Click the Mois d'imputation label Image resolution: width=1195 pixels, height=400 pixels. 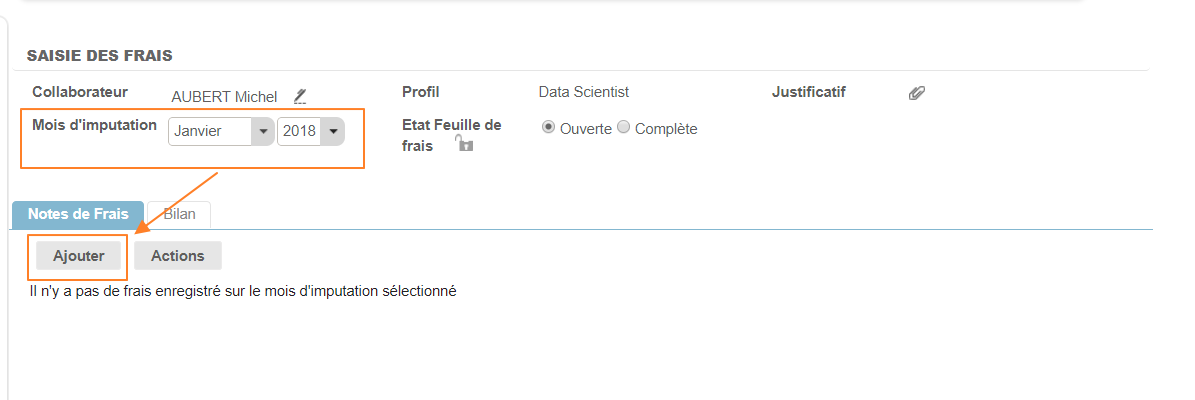point(94,125)
